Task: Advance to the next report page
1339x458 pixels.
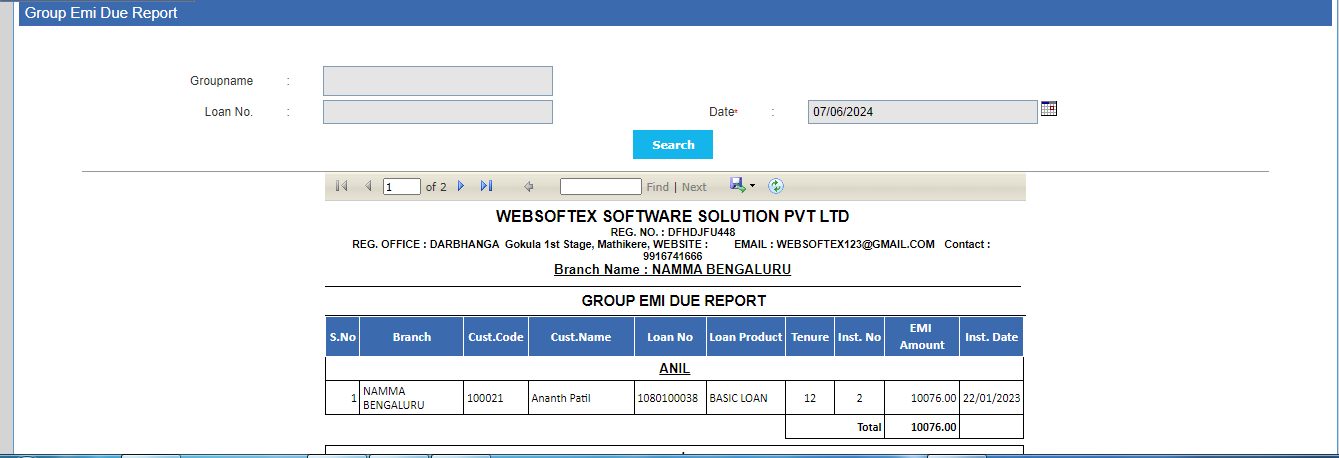Action: pos(461,186)
